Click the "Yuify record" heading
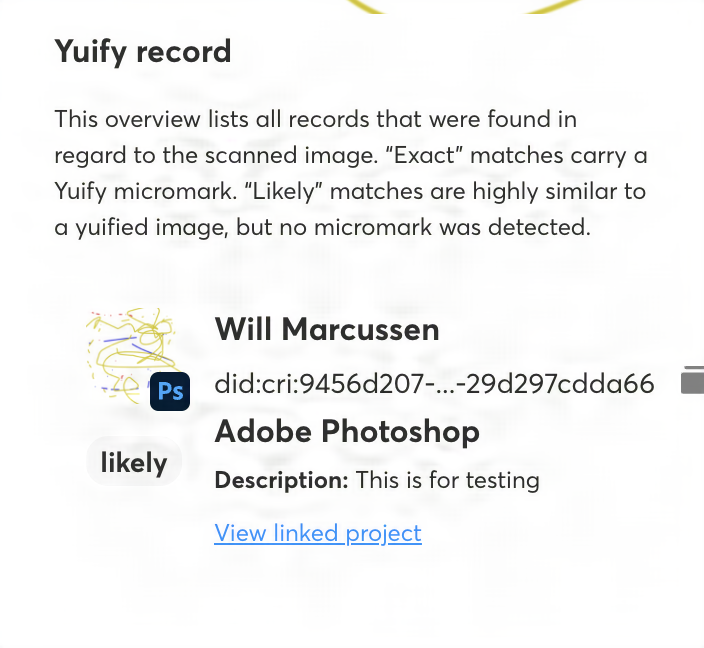 [x=142, y=51]
